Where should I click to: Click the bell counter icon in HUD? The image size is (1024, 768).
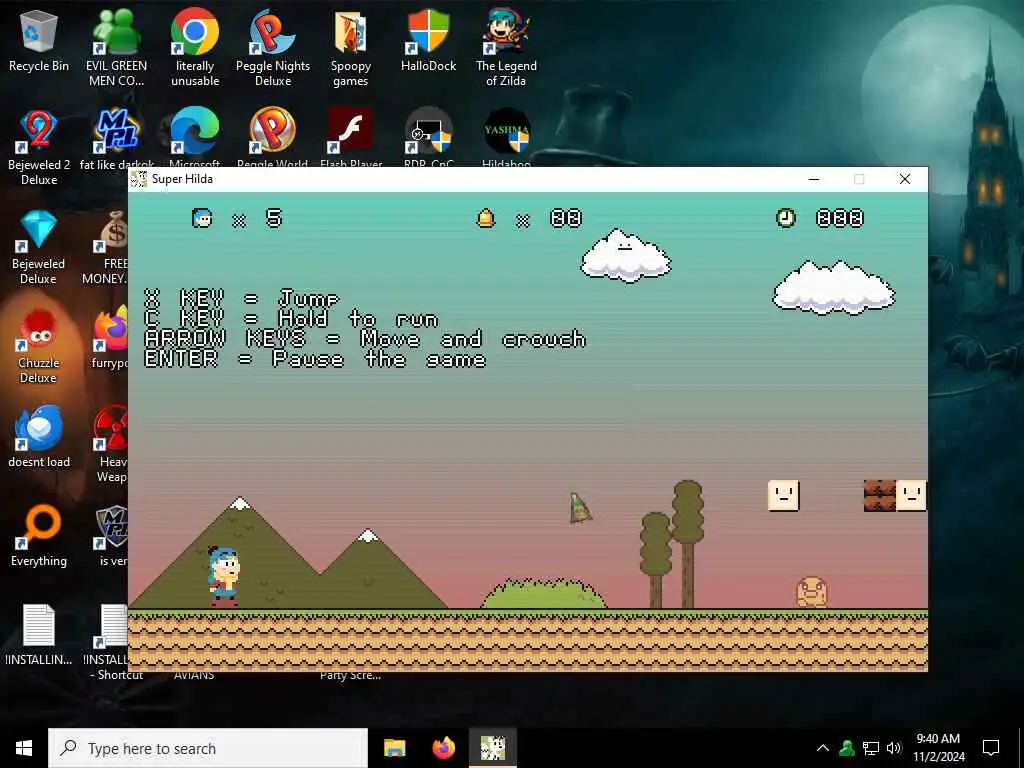coord(485,218)
